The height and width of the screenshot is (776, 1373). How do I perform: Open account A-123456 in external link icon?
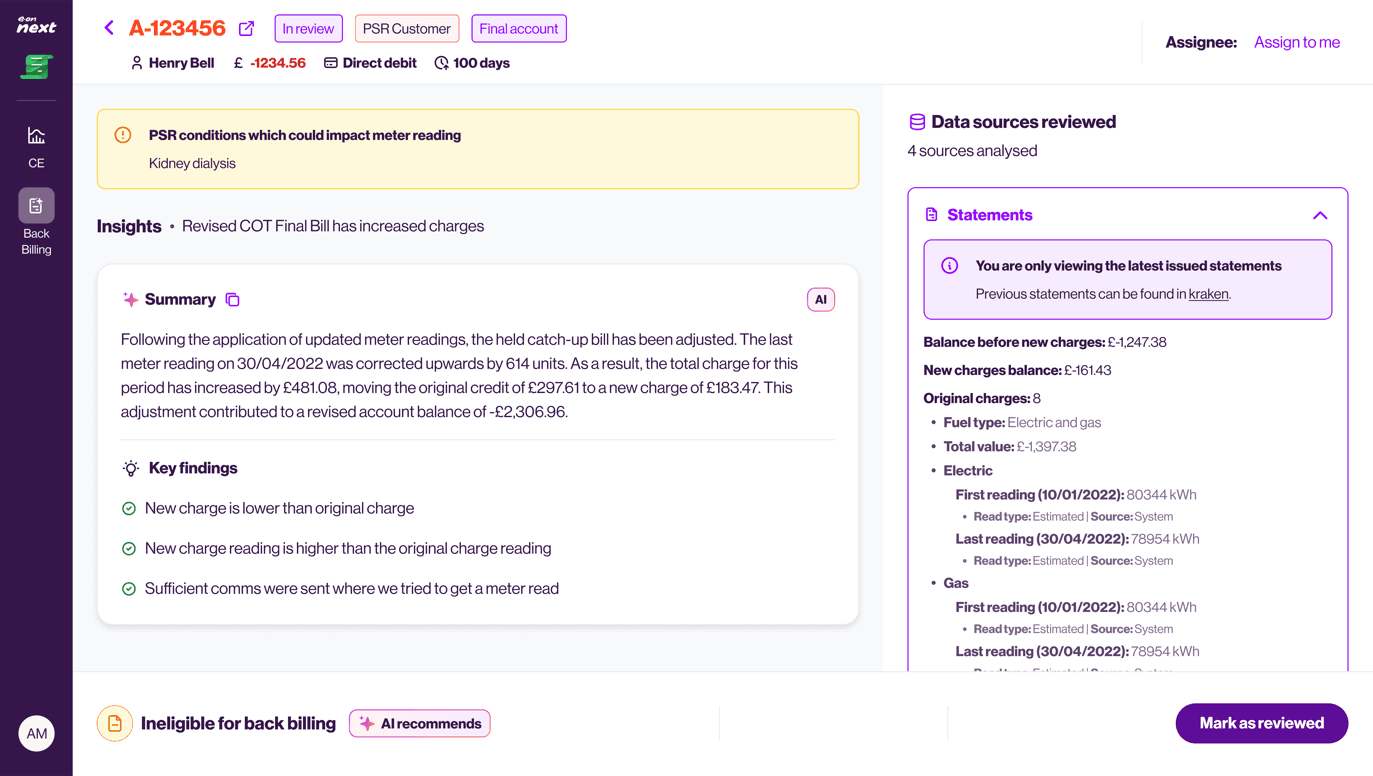(x=246, y=28)
